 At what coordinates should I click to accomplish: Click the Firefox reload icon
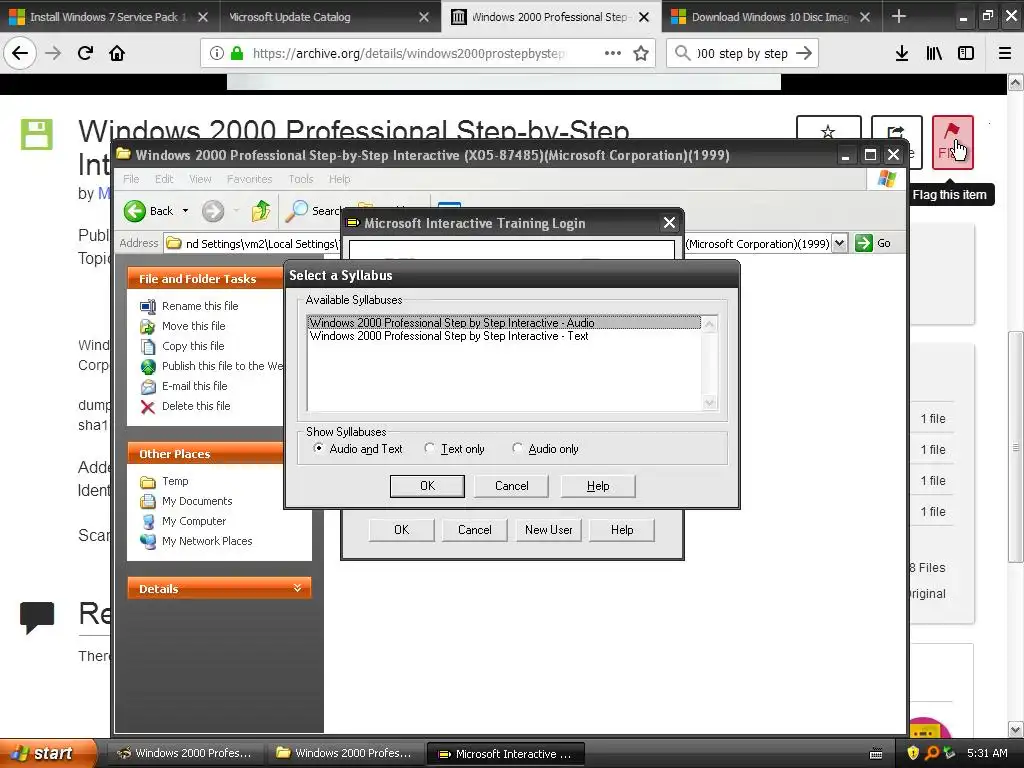point(85,53)
